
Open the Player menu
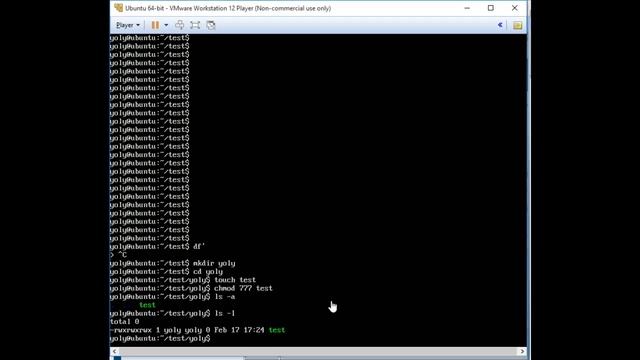coord(127,25)
